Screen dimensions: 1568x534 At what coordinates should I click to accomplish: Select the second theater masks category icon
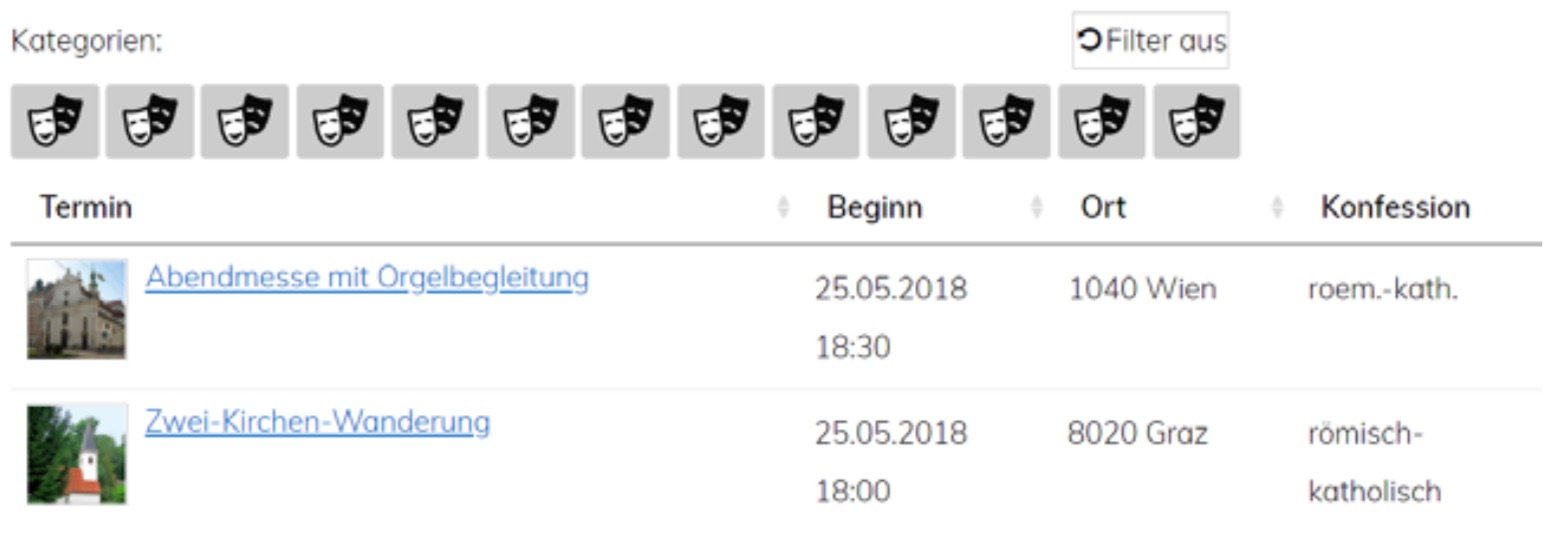[150, 121]
